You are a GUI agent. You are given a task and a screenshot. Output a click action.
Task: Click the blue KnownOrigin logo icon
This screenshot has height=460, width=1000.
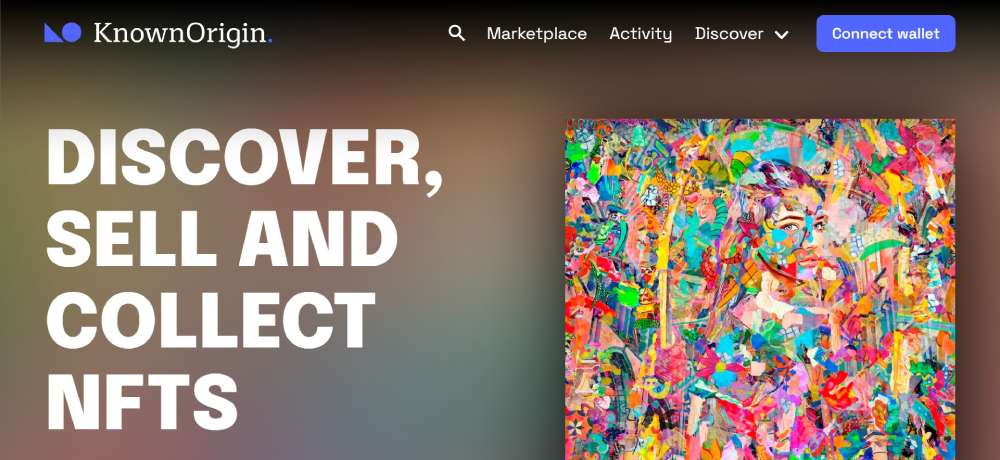coord(62,33)
